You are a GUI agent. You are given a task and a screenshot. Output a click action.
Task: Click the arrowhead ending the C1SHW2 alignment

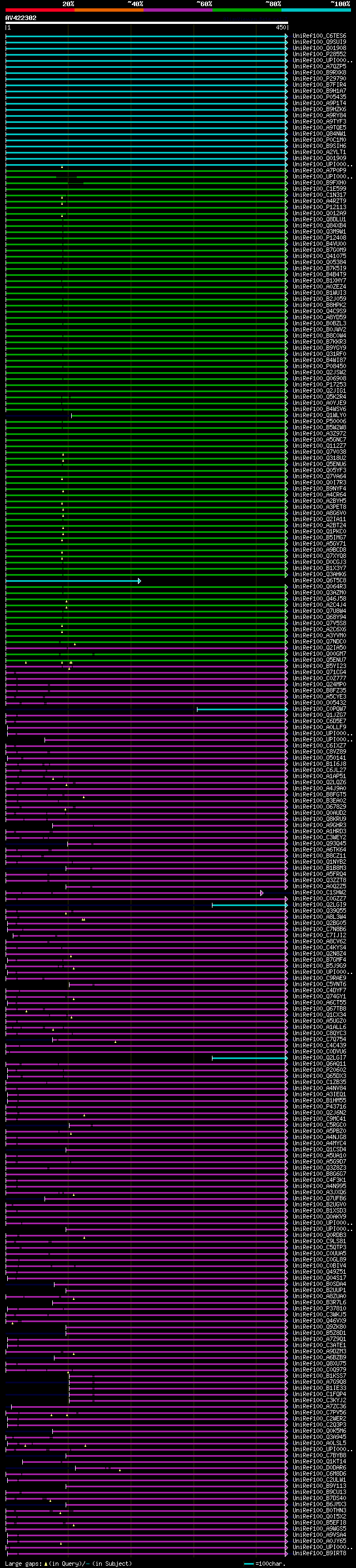(x=261, y=893)
